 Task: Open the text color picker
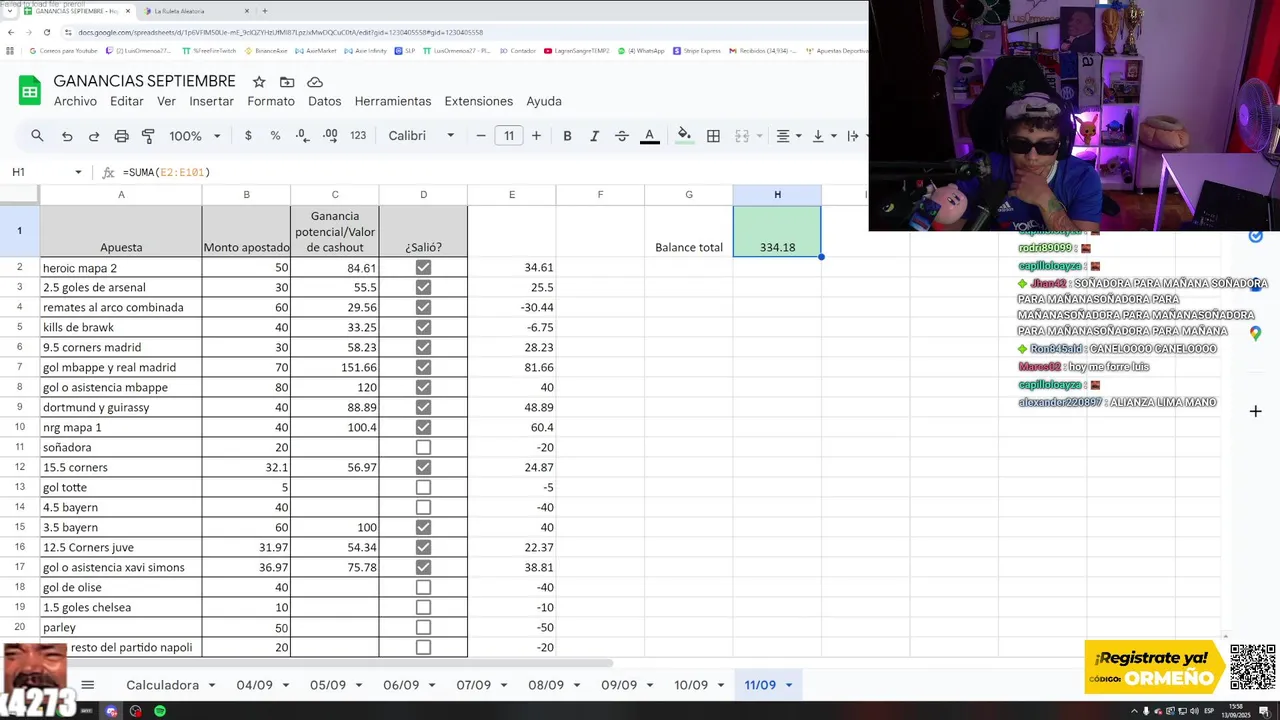[x=649, y=136]
